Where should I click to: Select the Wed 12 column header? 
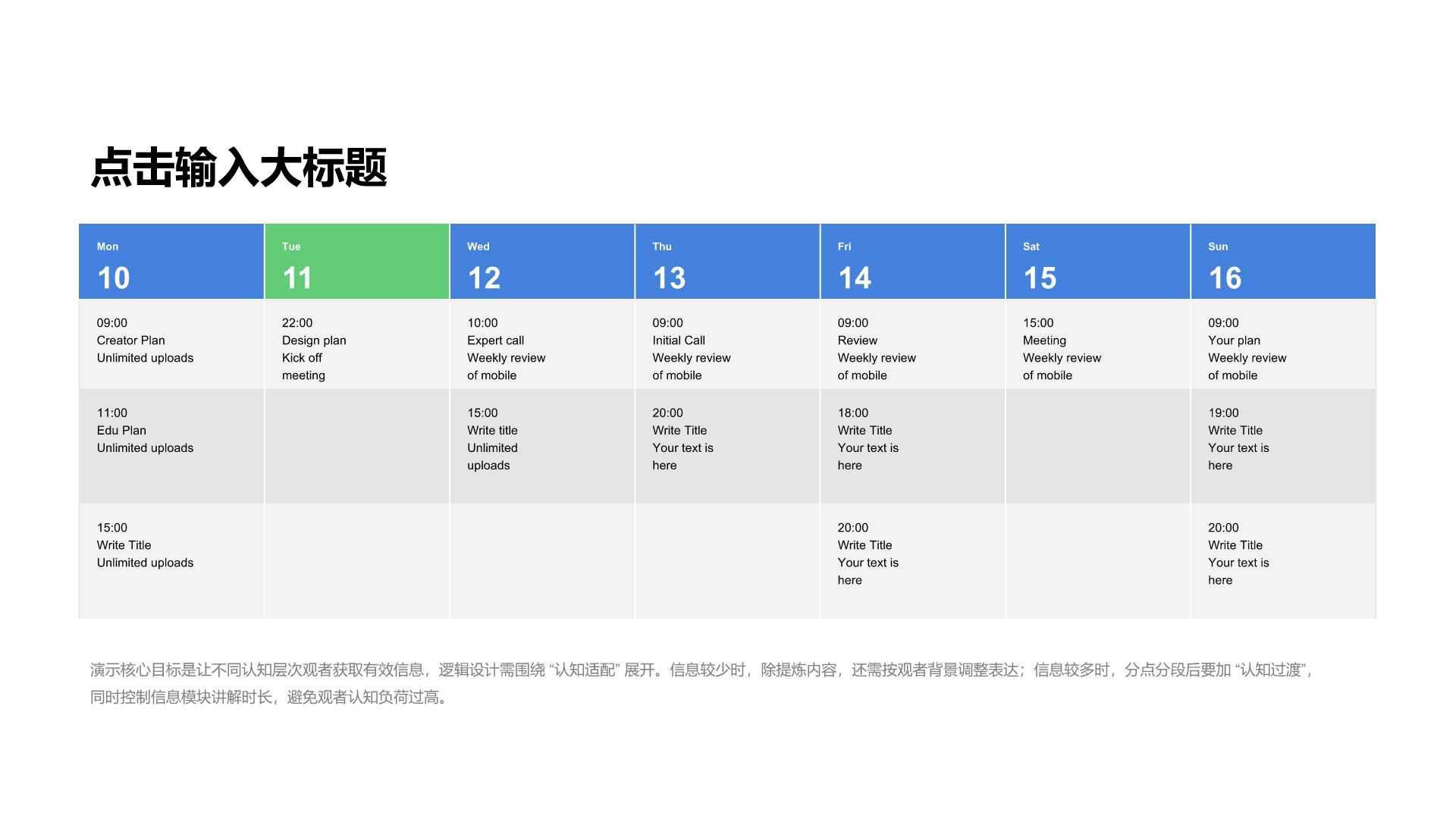[541, 260]
